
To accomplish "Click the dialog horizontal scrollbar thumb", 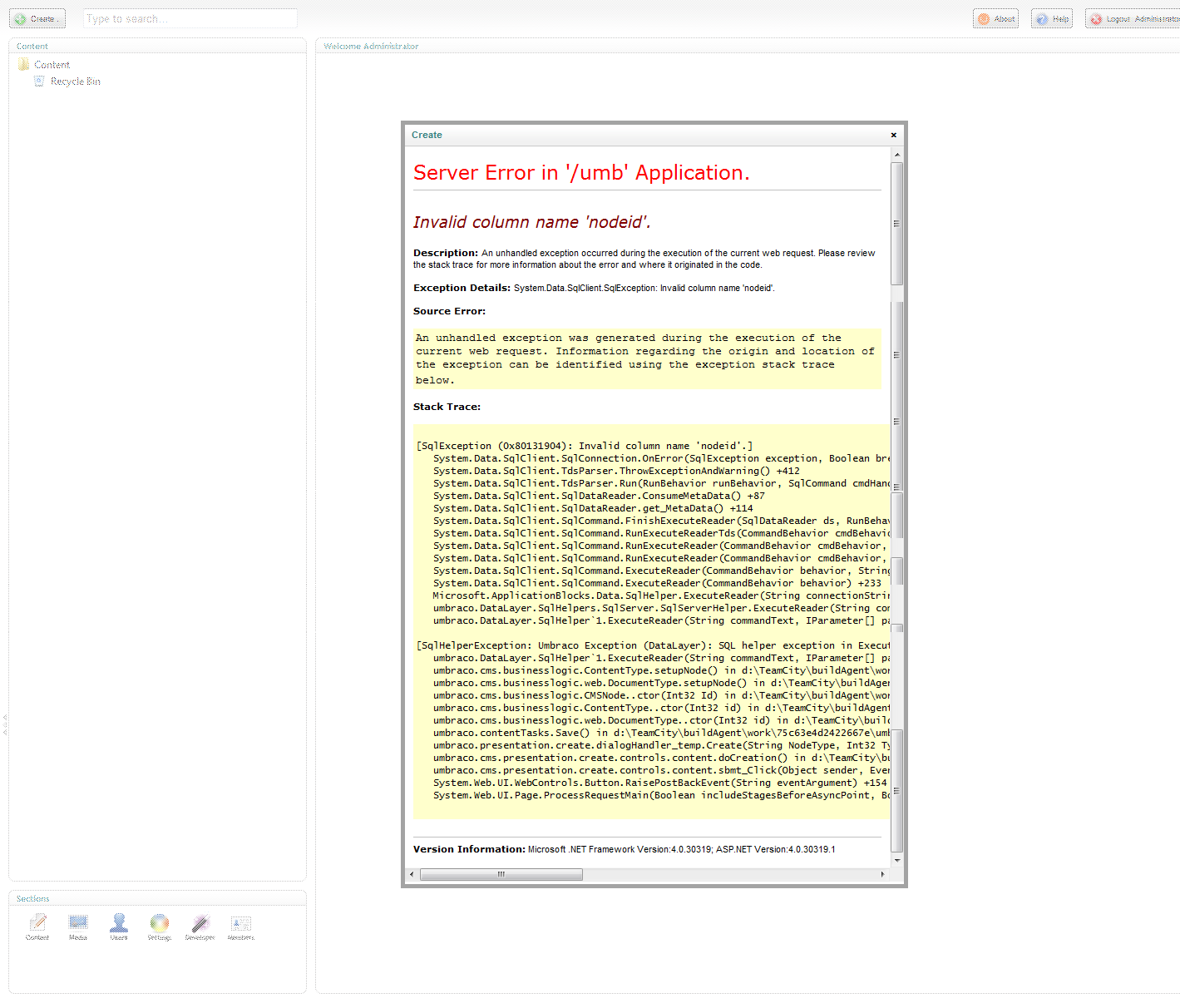I will [x=501, y=874].
